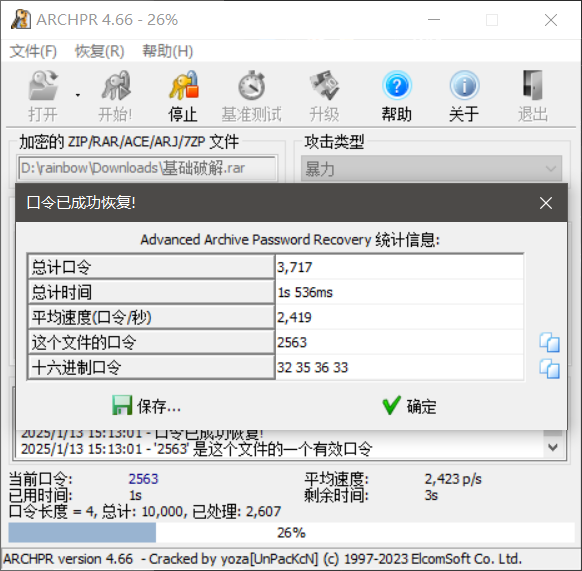Close the ARCHPR main window
Image resolution: width=582 pixels, height=571 pixels.
tap(551, 20)
